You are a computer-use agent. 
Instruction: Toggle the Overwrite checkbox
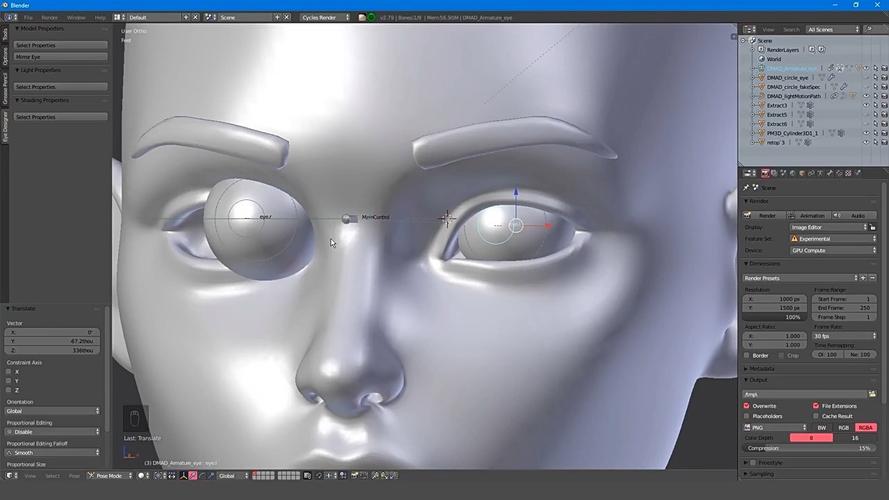747,406
